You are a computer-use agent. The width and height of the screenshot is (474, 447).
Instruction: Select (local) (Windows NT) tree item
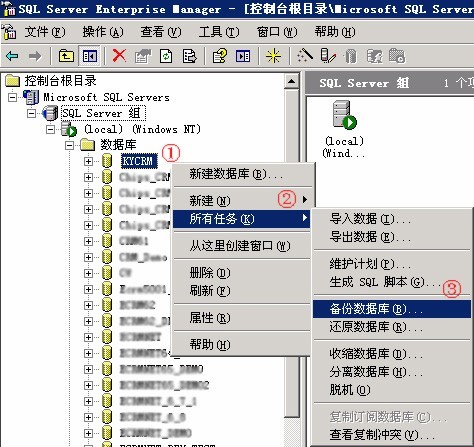[142, 129]
